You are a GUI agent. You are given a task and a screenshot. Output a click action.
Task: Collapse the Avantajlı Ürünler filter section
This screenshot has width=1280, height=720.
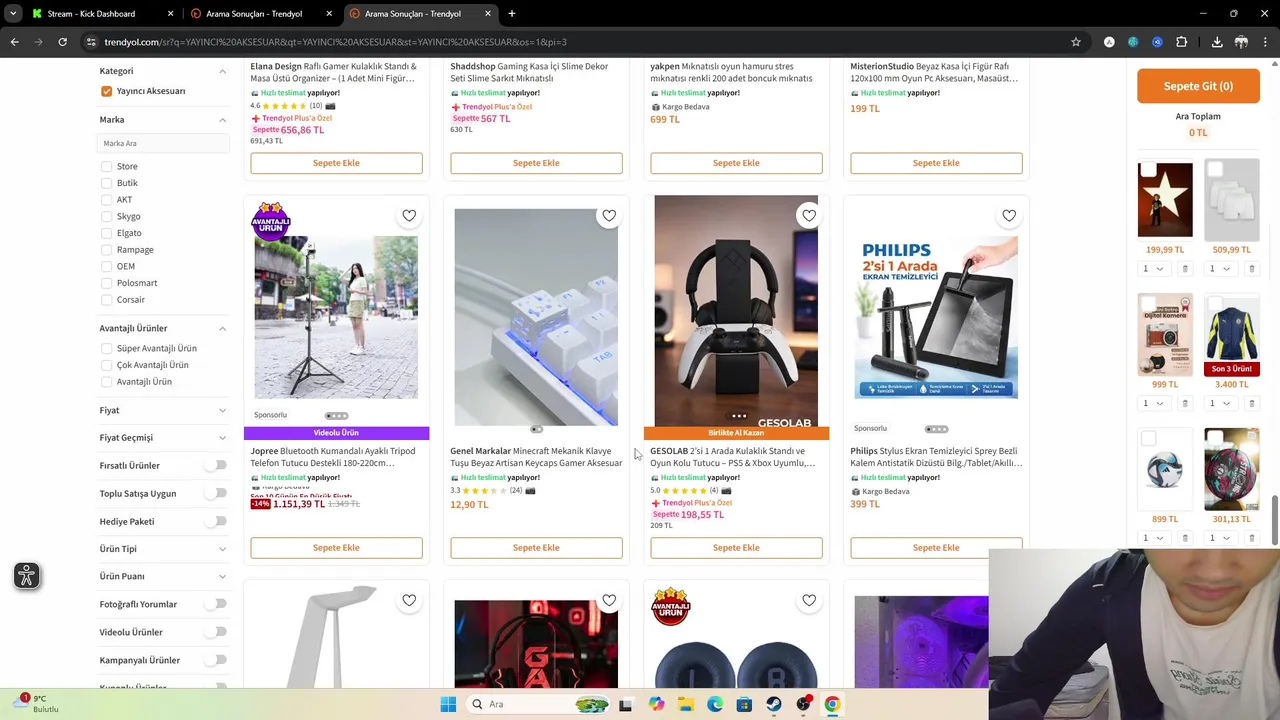click(222, 328)
